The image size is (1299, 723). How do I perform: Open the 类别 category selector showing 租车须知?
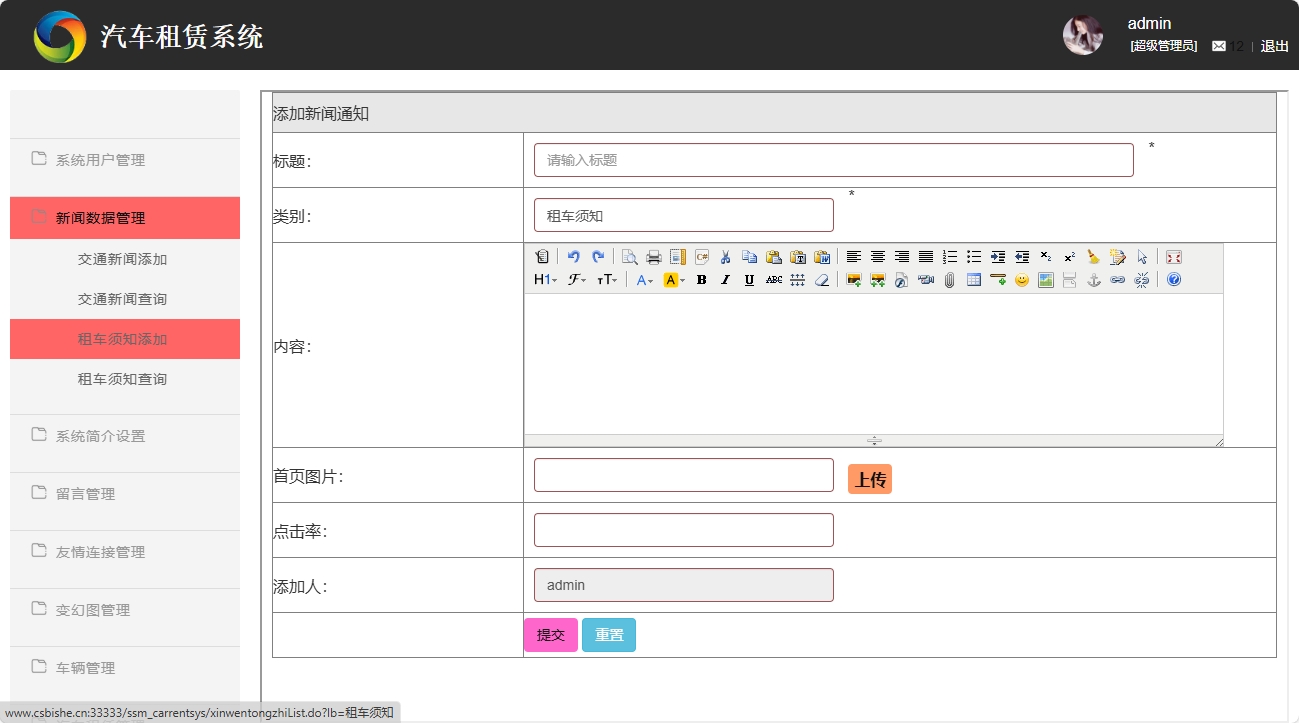(x=683, y=214)
